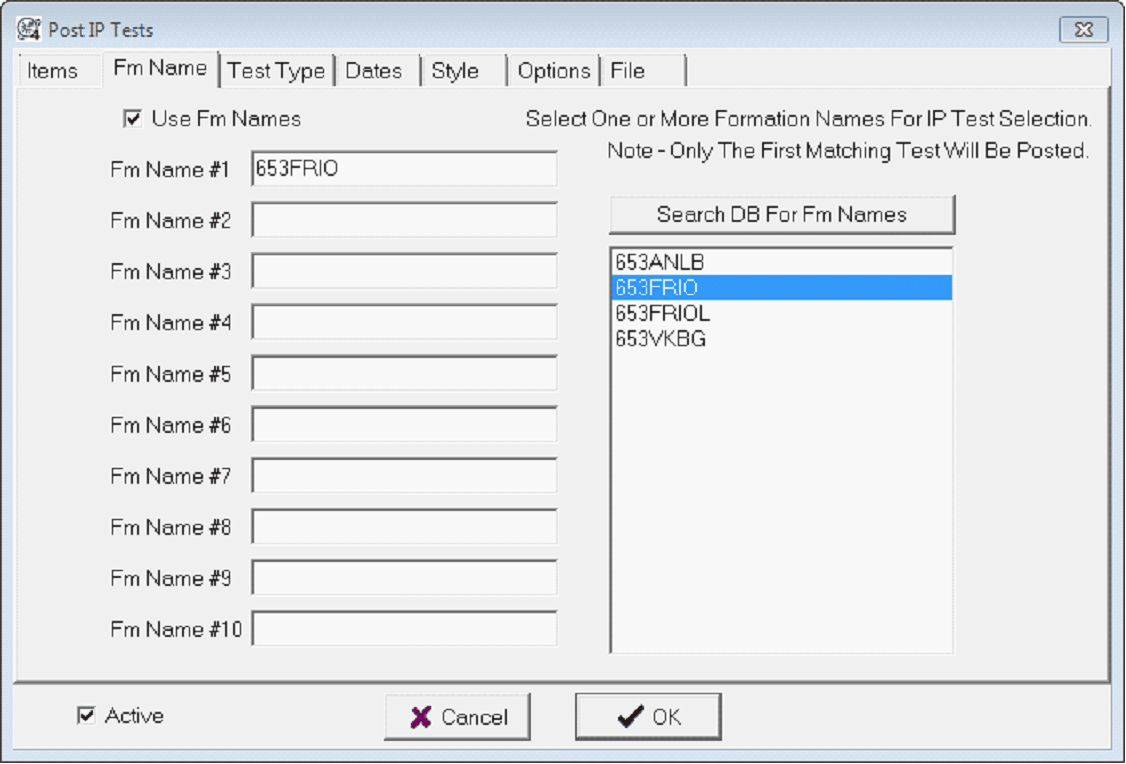This screenshot has height=764, width=1126.
Task: Open the Options tab
Action: pos(554,71)
